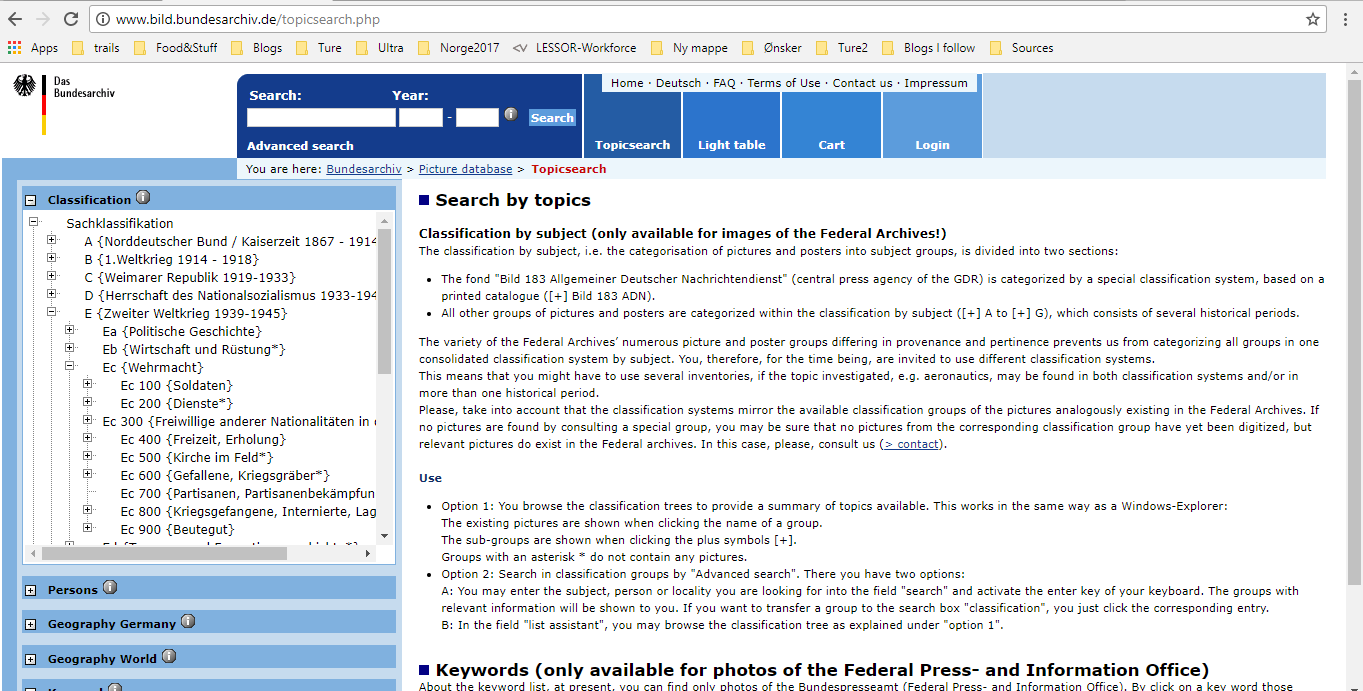Open Chrome's three-dot menu
The height and width of the screenshot is (691, 1363).
point(1347,19)
